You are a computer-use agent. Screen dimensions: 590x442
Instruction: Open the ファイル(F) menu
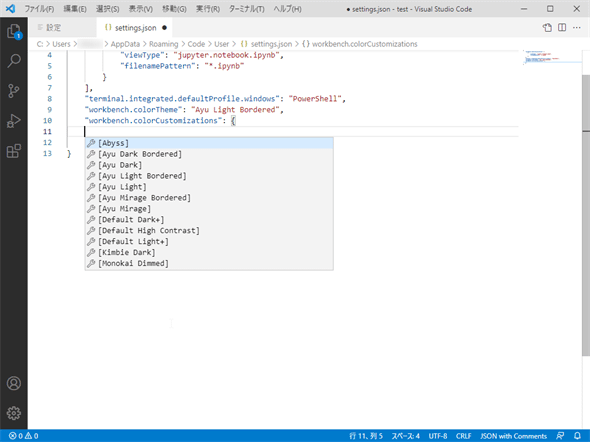[39, 9]
